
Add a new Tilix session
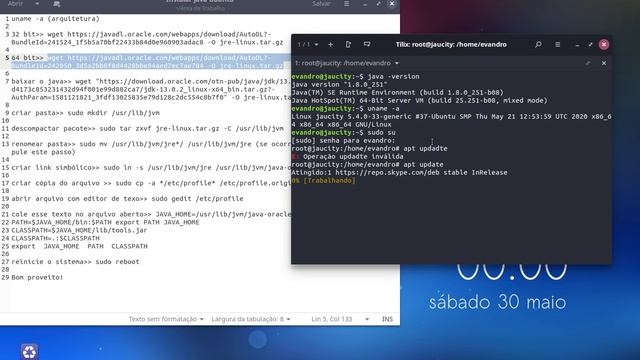[331, 44]
